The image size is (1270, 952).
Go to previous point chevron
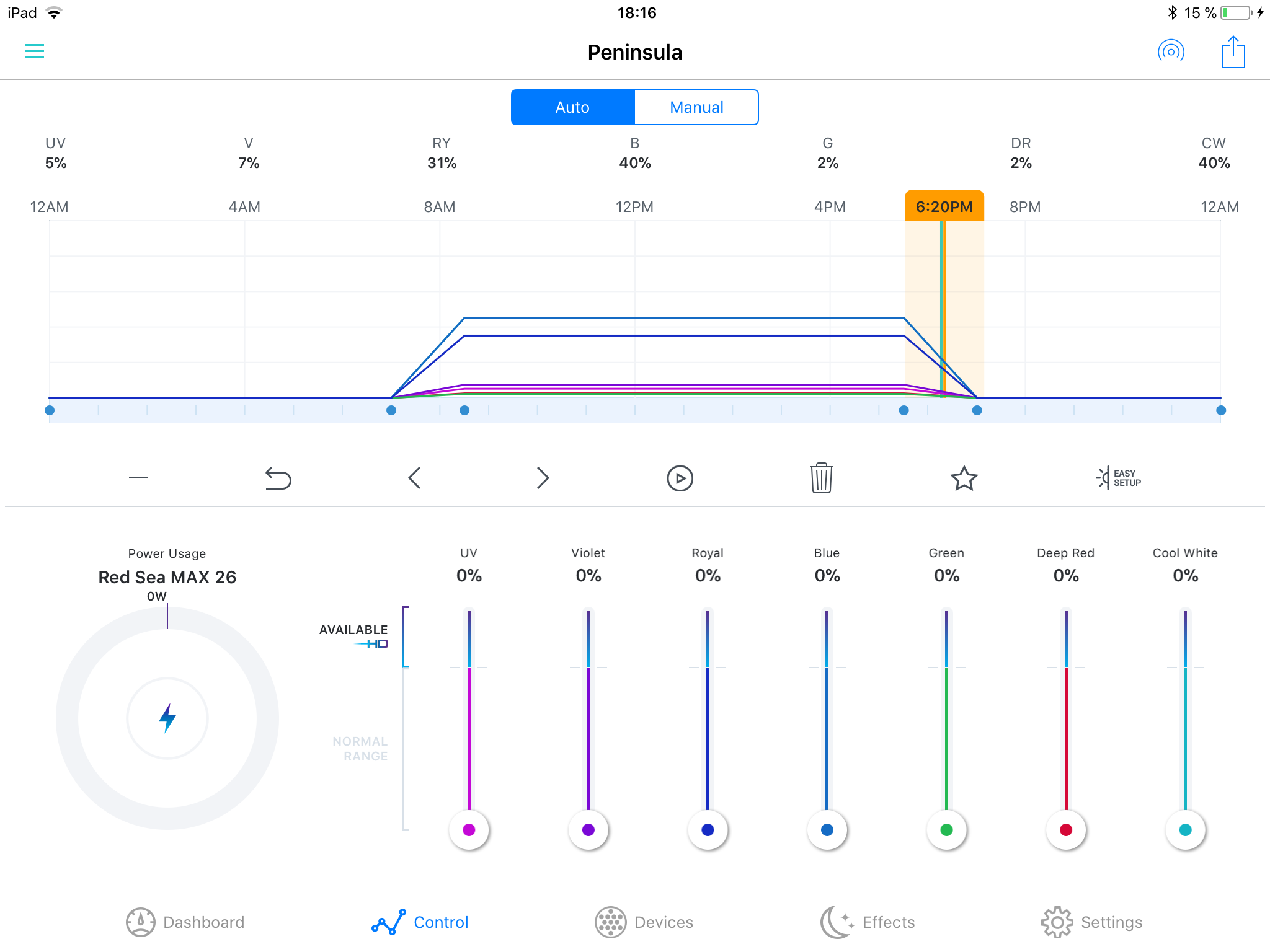(415, 478)
